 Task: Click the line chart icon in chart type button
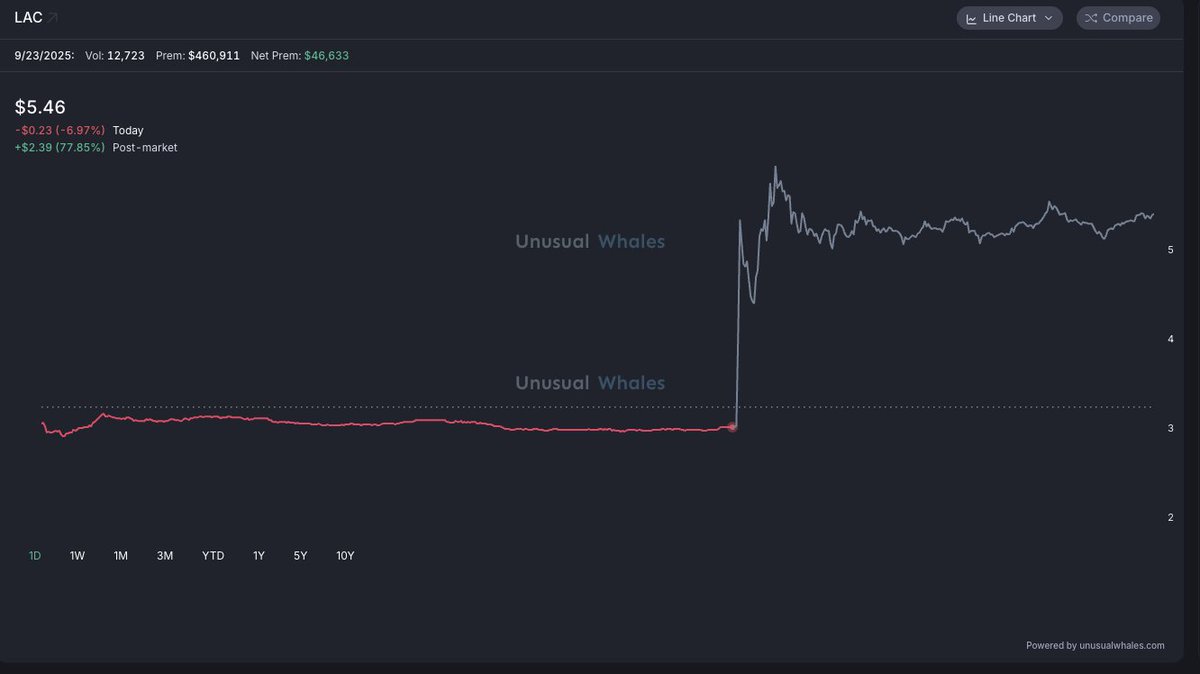pyautogui.click(x=971, y=18)
